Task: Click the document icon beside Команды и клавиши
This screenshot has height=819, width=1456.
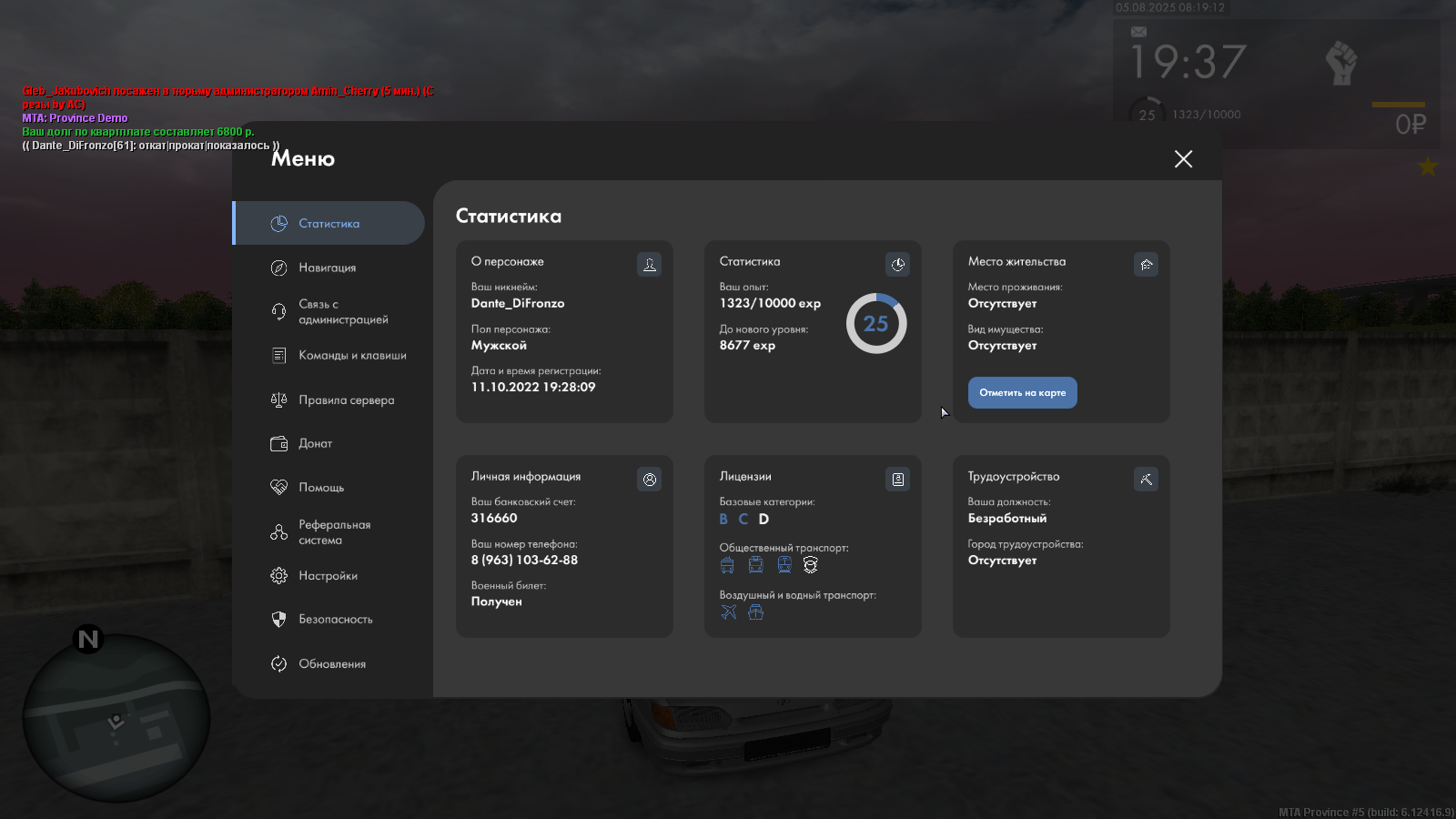Action: [x=279, y=356]
